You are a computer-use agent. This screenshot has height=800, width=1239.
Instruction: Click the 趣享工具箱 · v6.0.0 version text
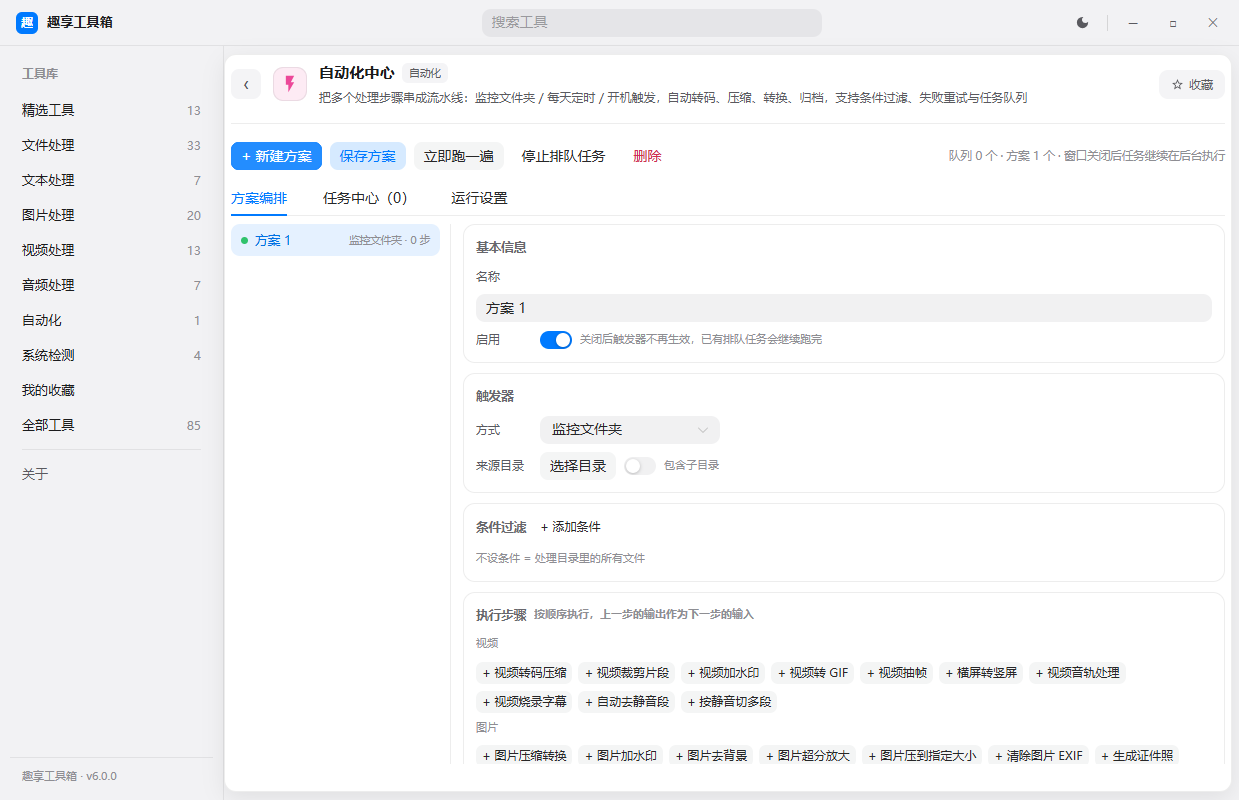tap(69, 776)
